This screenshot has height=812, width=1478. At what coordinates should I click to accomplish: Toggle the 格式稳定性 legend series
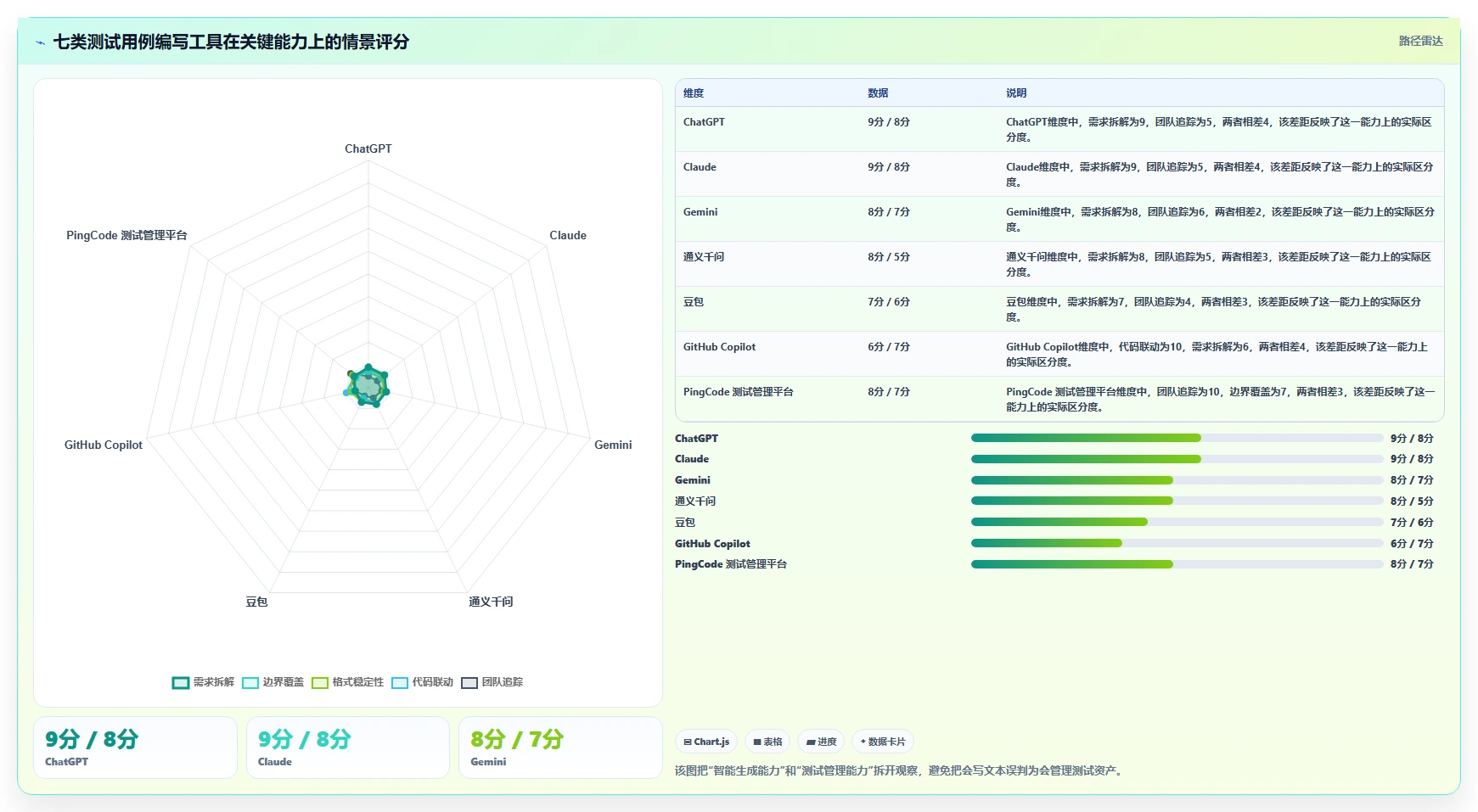point(347,682)
